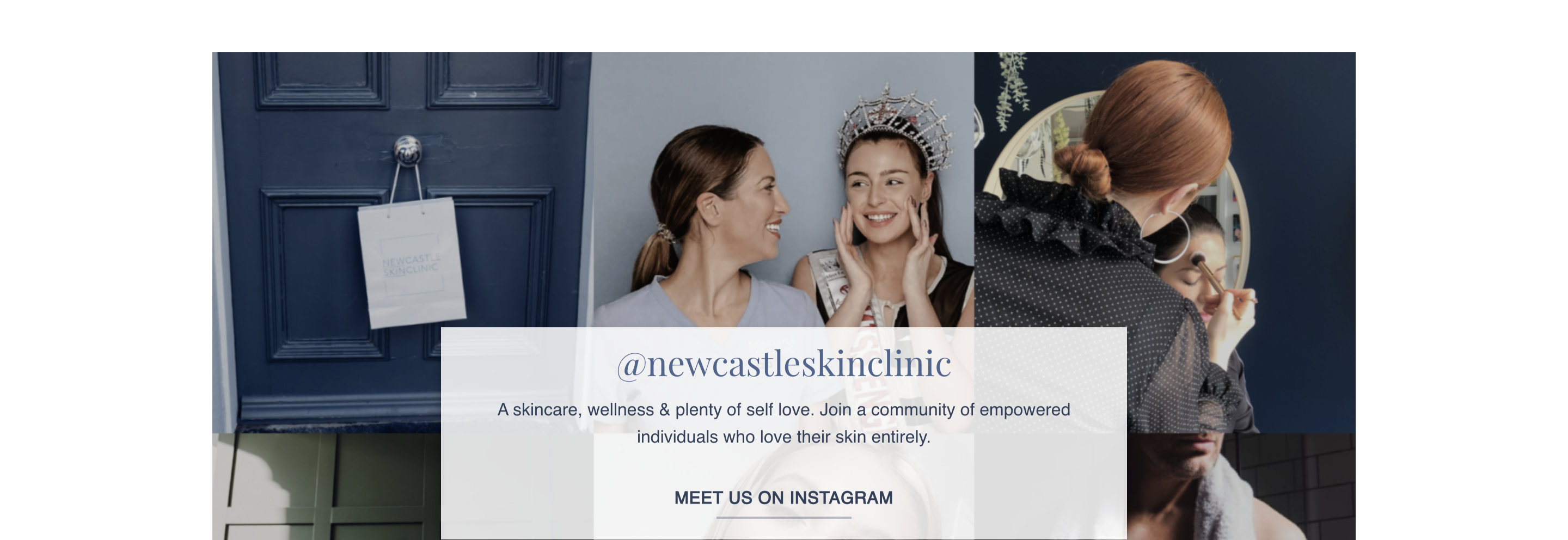Click the red-haired woman's bun
The width and height of the screenshot is (1568, 540).
point(1085,169)
